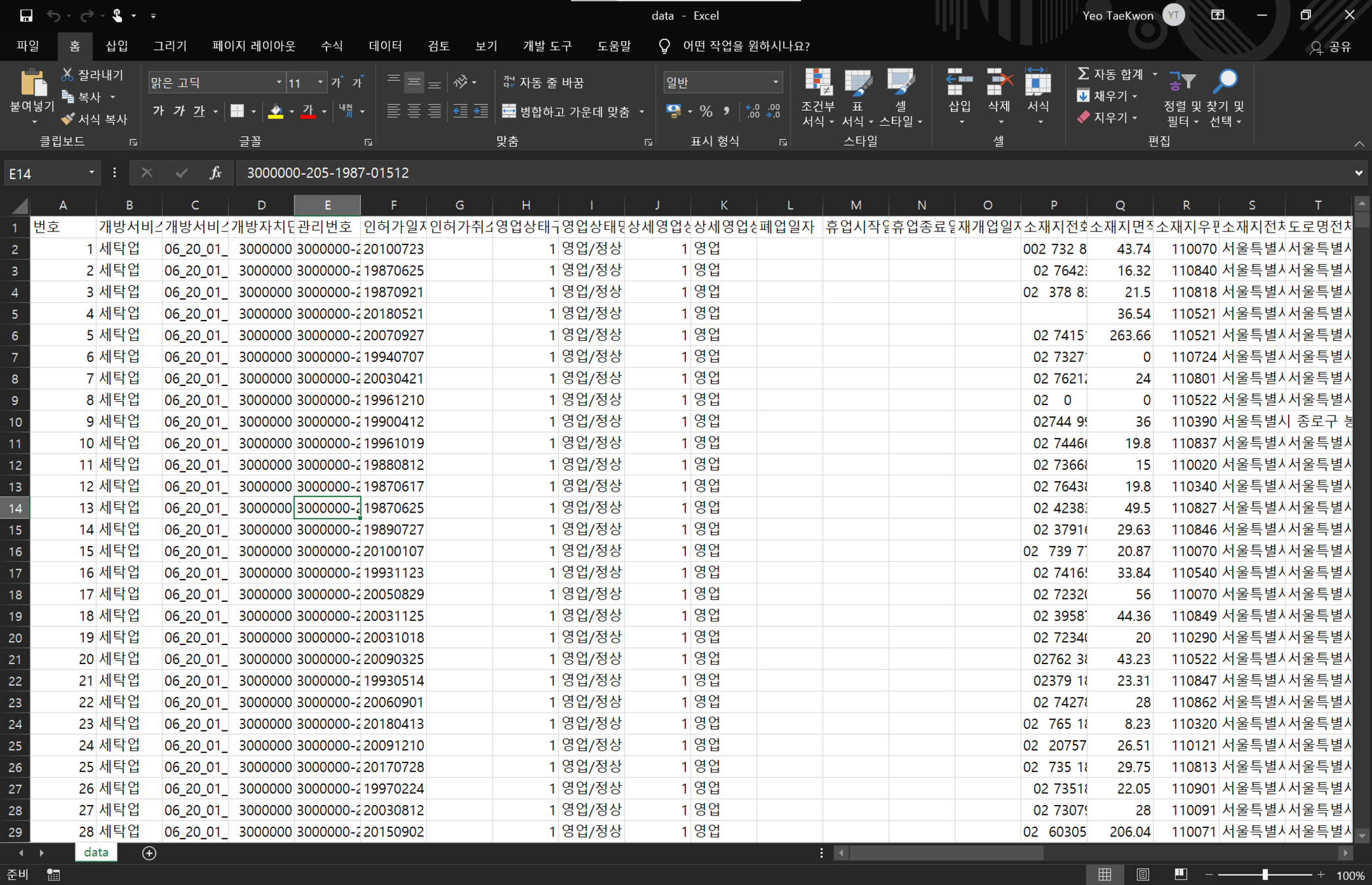1372x885 pixels.
Task: Toggle Wrap Text option
Action: click(544, 83)
